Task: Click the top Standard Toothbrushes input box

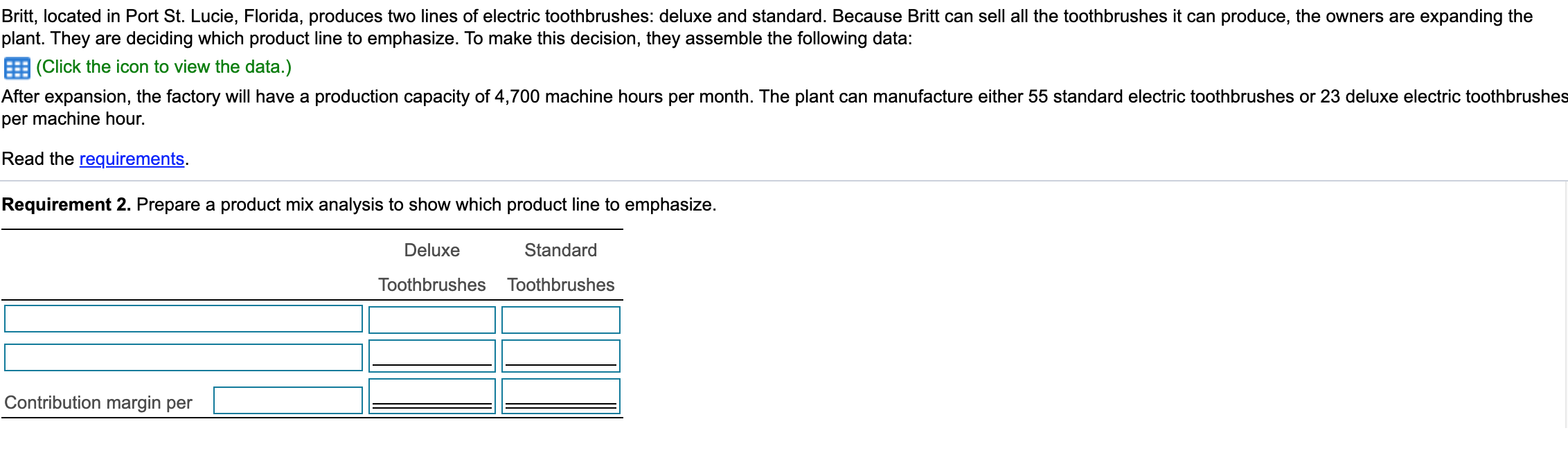Action: point(560,319)
